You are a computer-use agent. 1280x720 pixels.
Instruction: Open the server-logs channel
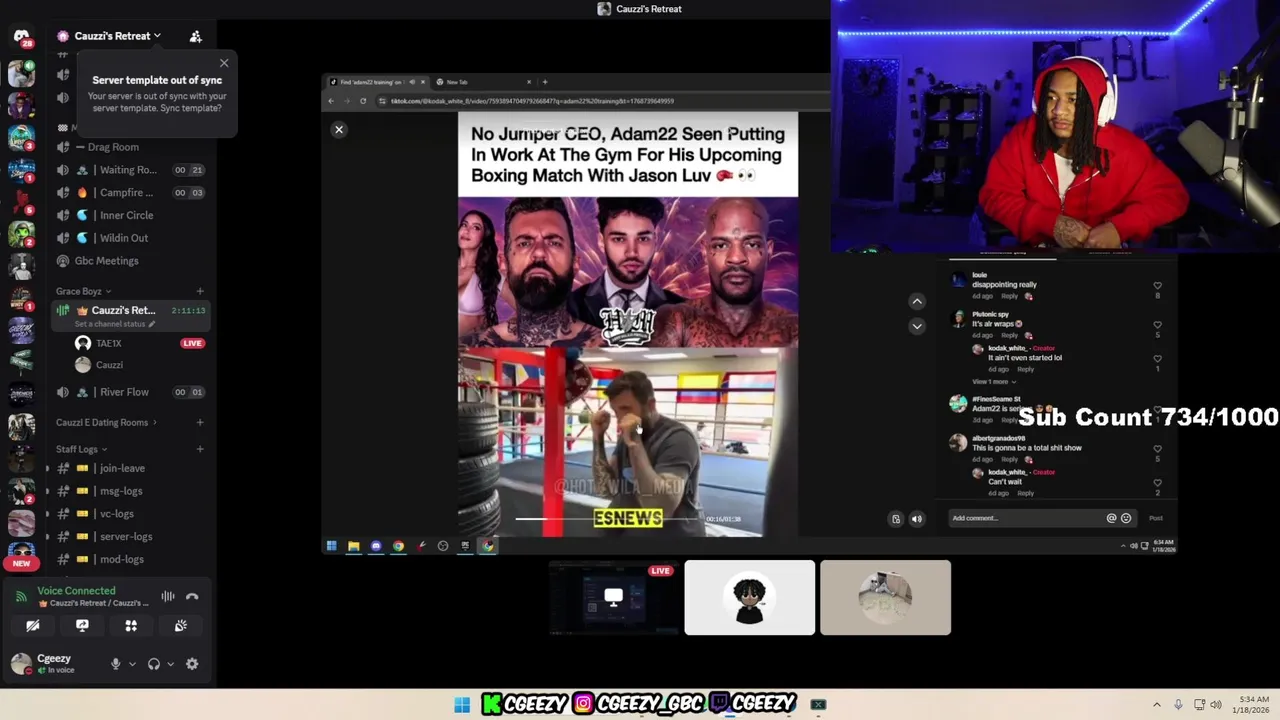131,537
